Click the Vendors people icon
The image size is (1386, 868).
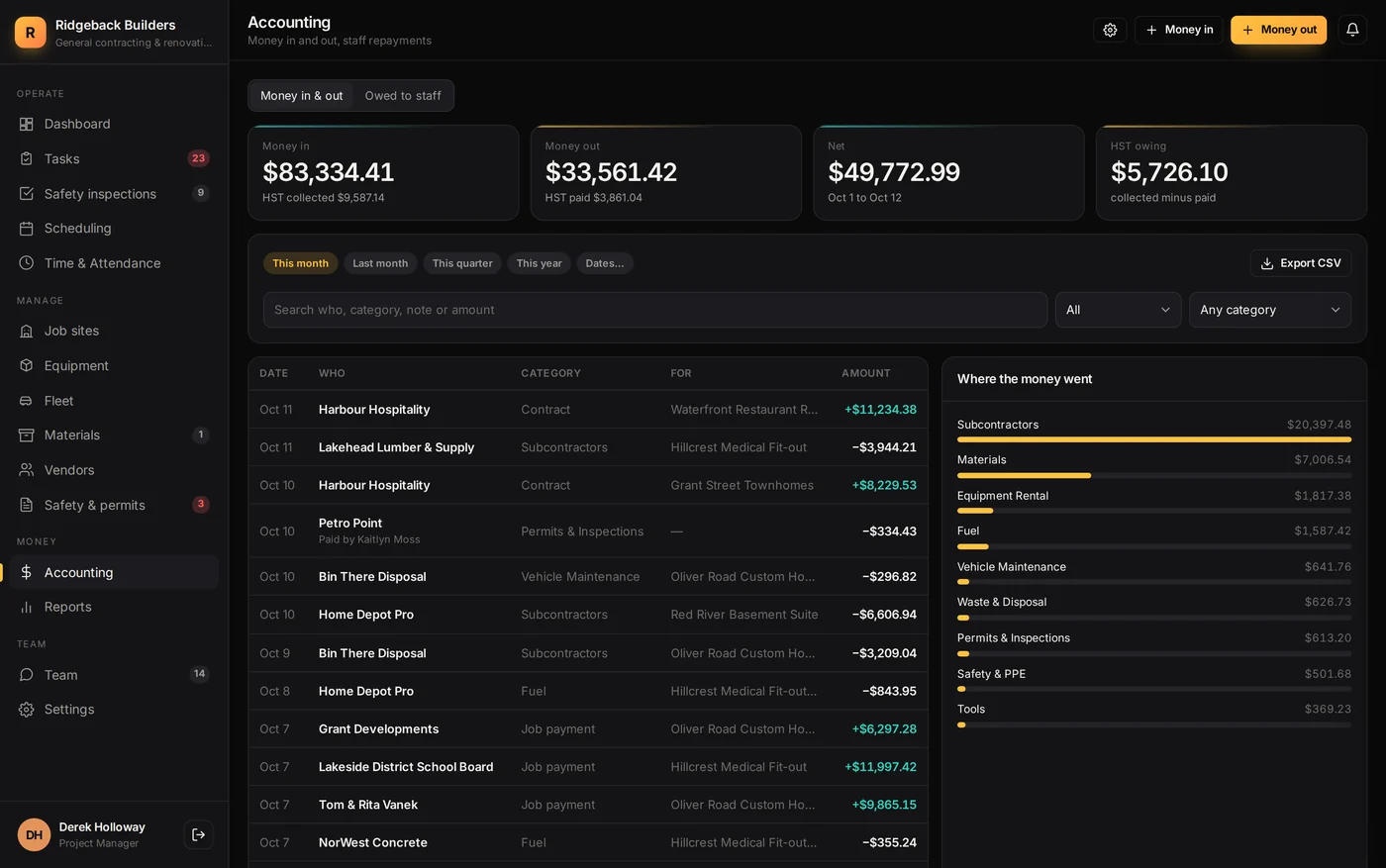(27, 470)
